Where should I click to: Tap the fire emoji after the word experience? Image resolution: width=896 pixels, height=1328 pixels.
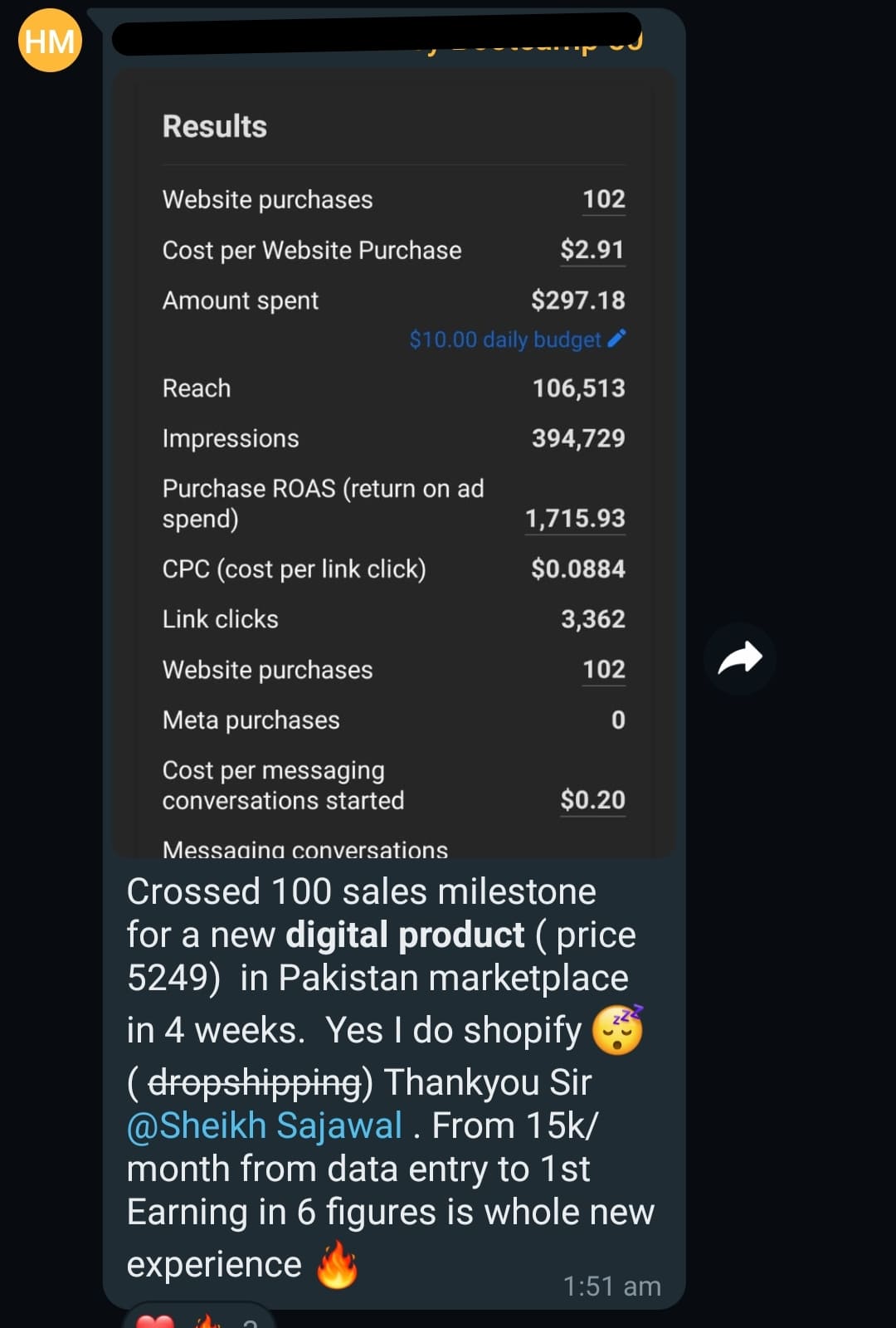coord(336,1262)
